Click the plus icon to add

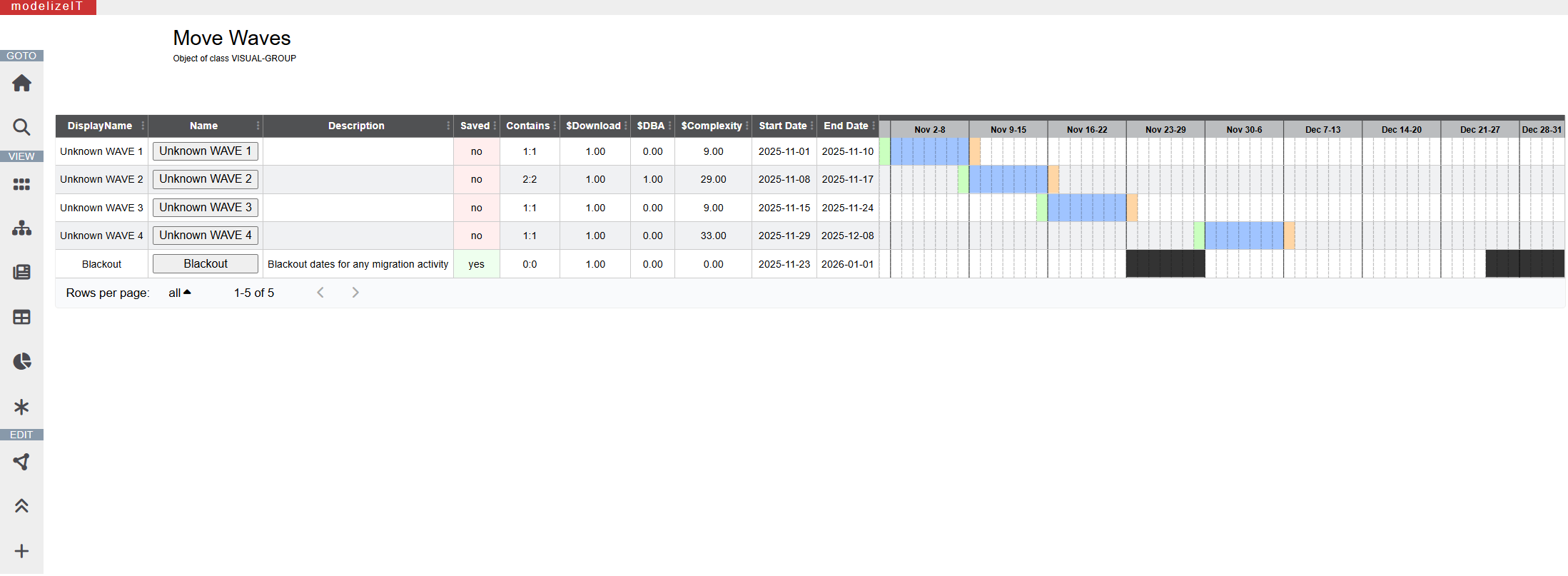[21, 551]
